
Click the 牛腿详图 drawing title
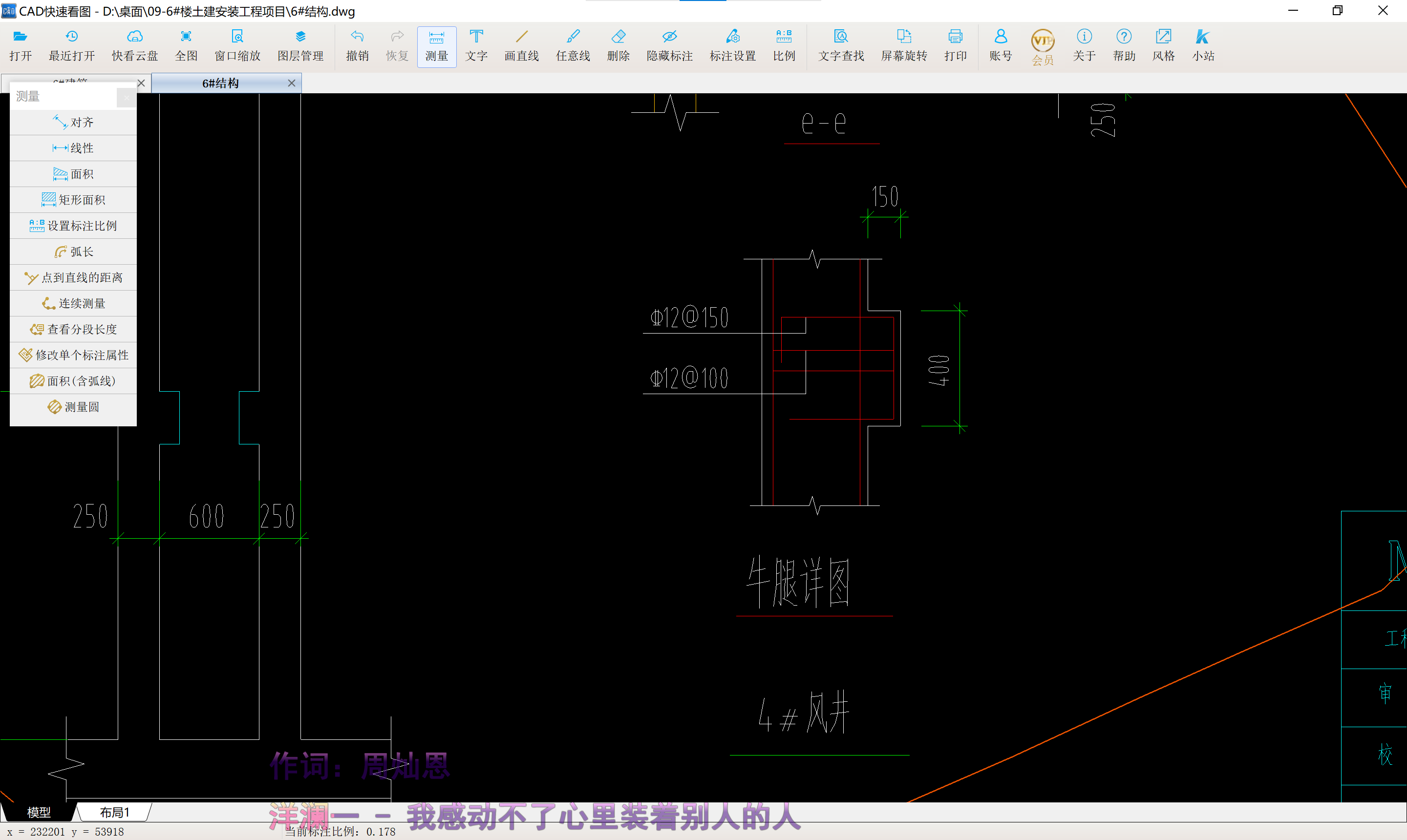[798, 582]
